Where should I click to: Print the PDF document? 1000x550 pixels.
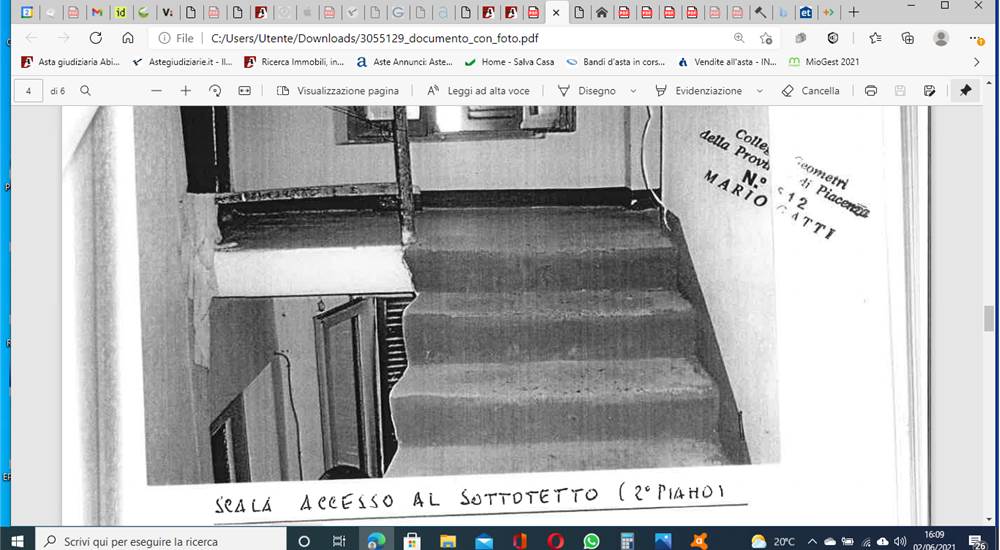[871, 91]
